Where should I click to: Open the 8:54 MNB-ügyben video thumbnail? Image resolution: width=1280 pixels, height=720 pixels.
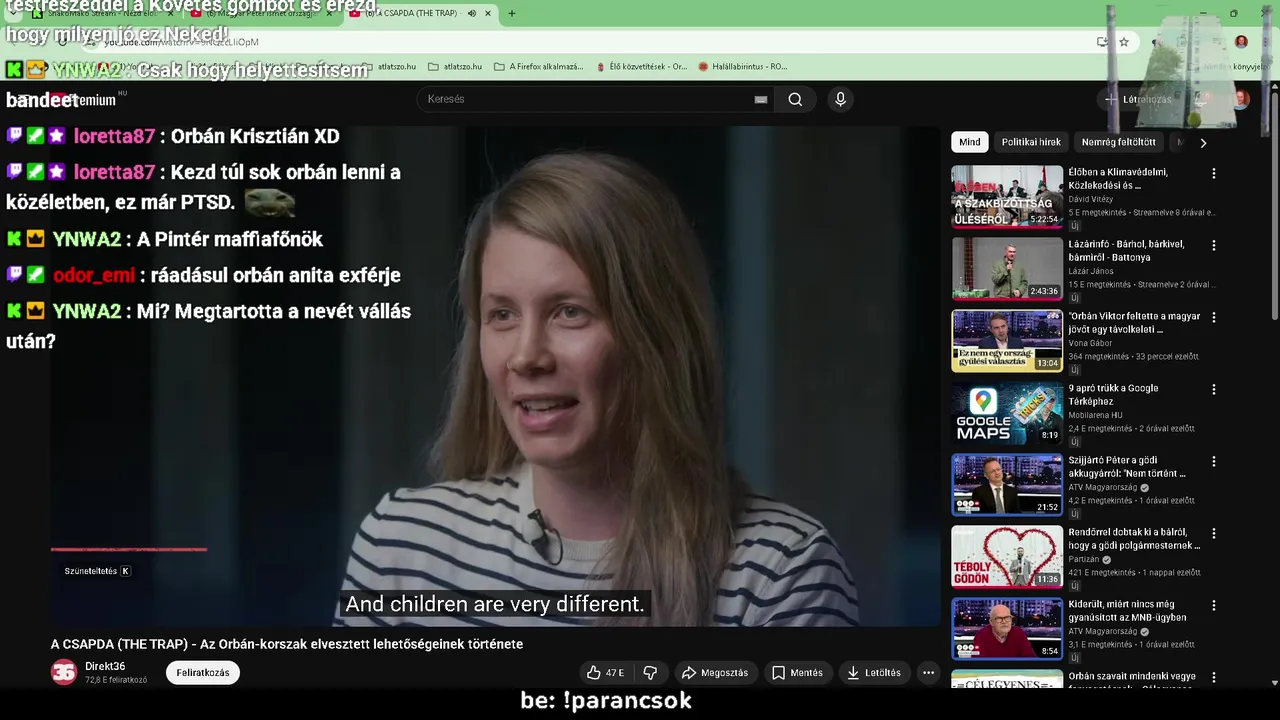pyautogui.click(x=1007, y=629)
